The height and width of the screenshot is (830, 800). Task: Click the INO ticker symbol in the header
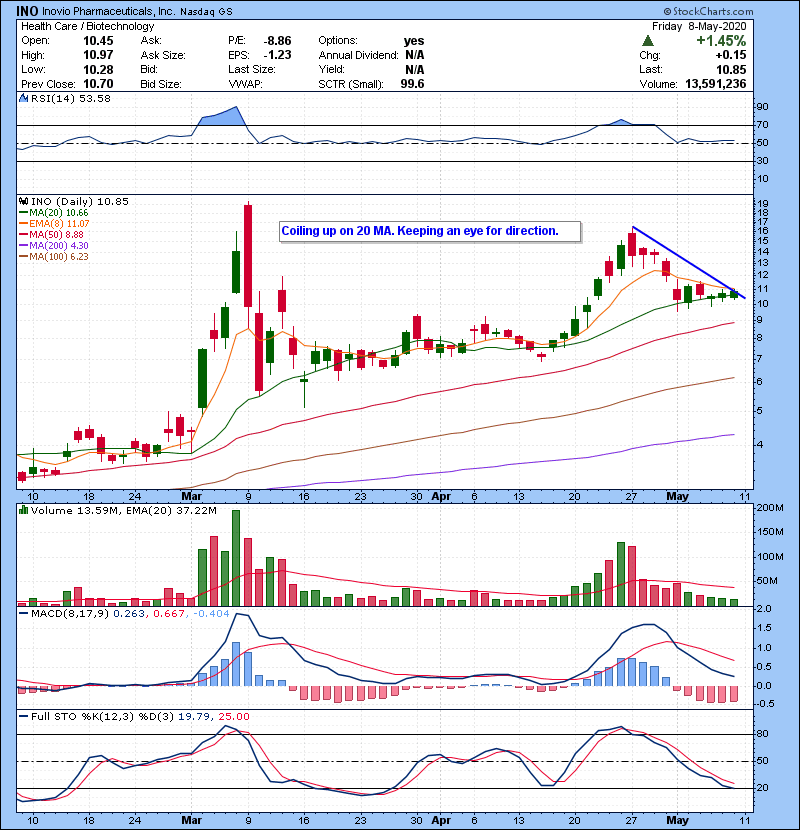pyautogui.click(x=27, y=11)
